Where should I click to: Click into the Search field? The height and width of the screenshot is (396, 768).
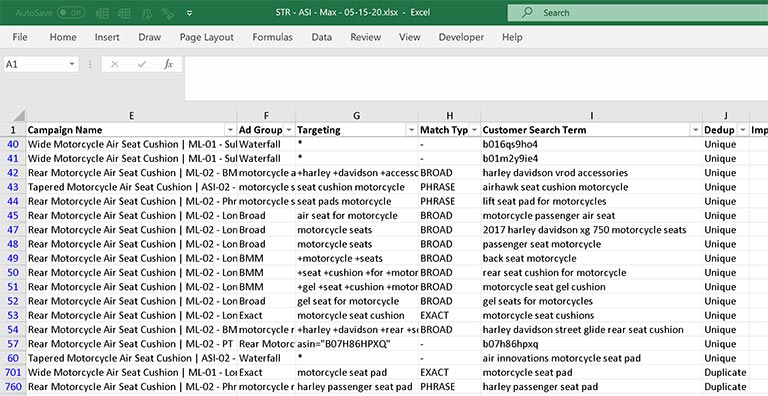638,13
